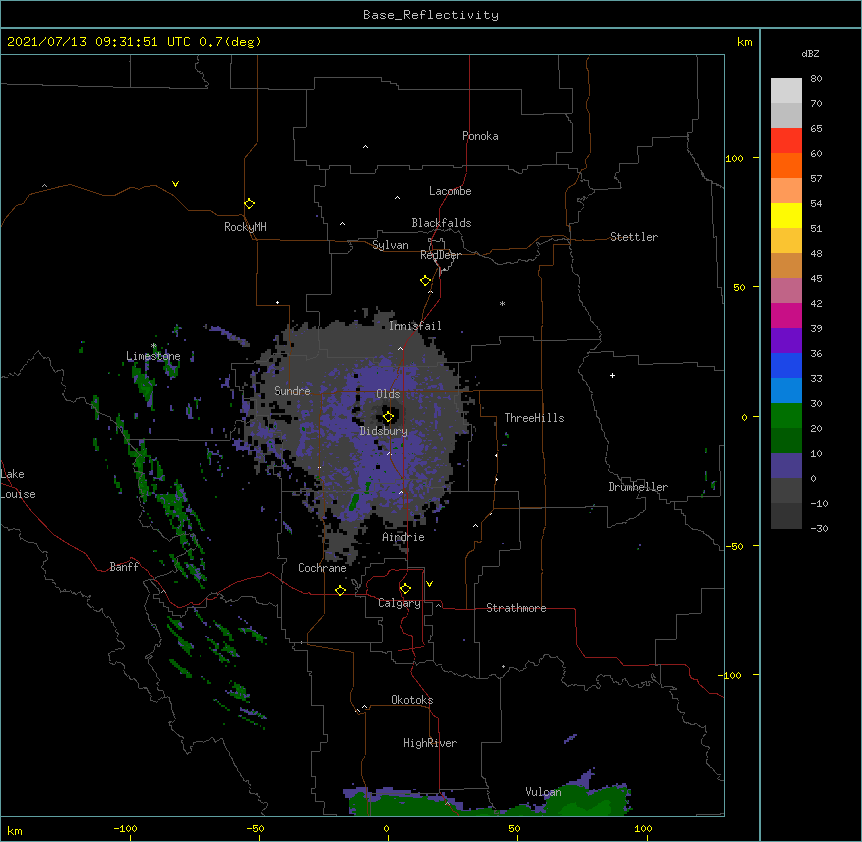Click the Drumheller label

[638, 487]
